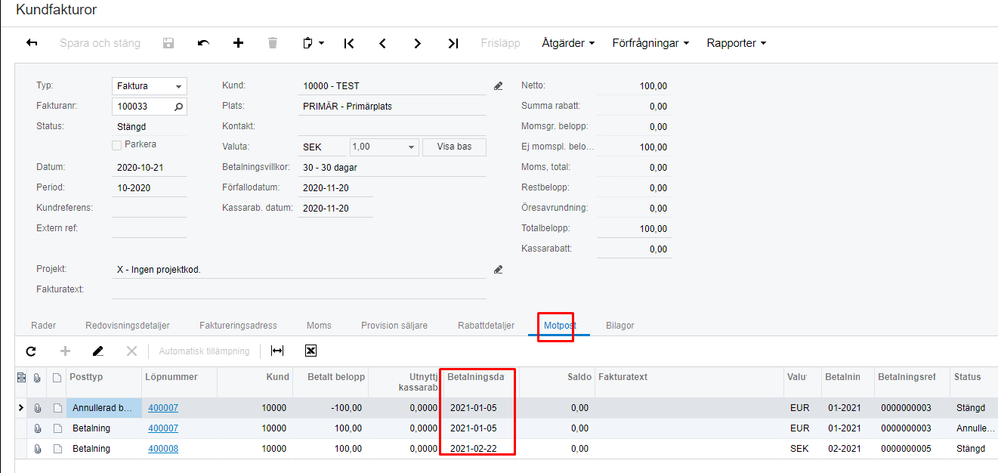
Task: Open the Bilagor tab
Action: [620, 325]
